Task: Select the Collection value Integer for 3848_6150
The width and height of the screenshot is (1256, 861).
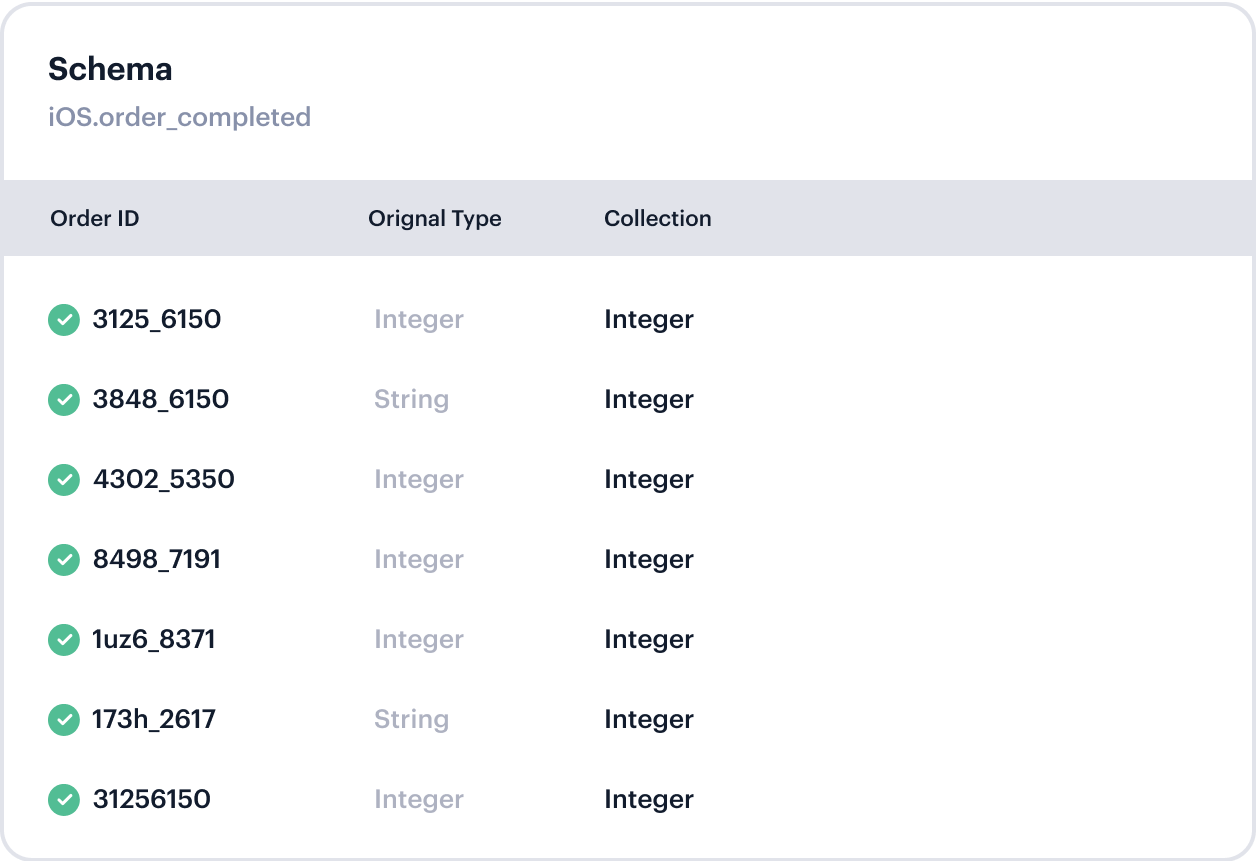Action: (649, 401)
